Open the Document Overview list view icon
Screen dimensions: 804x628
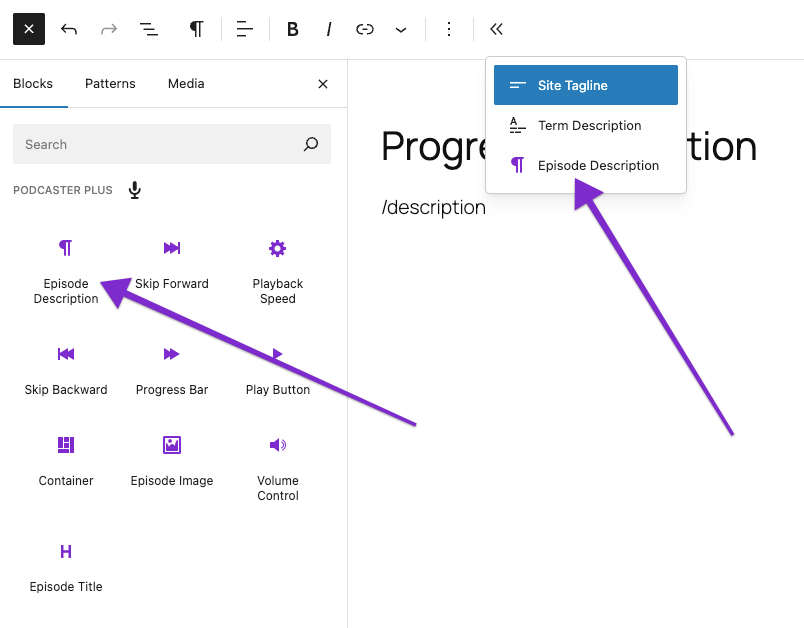point(149,29)
